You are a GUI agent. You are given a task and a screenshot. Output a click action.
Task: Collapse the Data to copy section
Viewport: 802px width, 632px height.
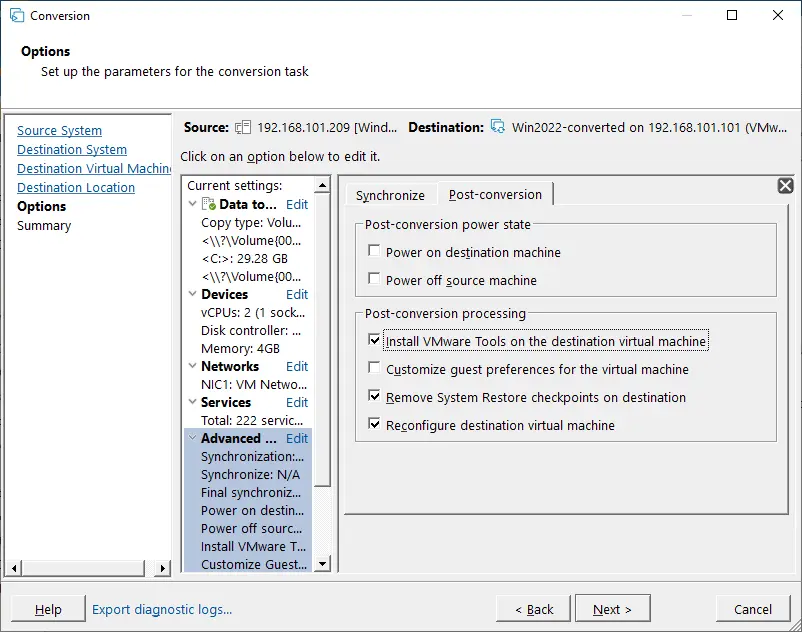click(193, 204)
